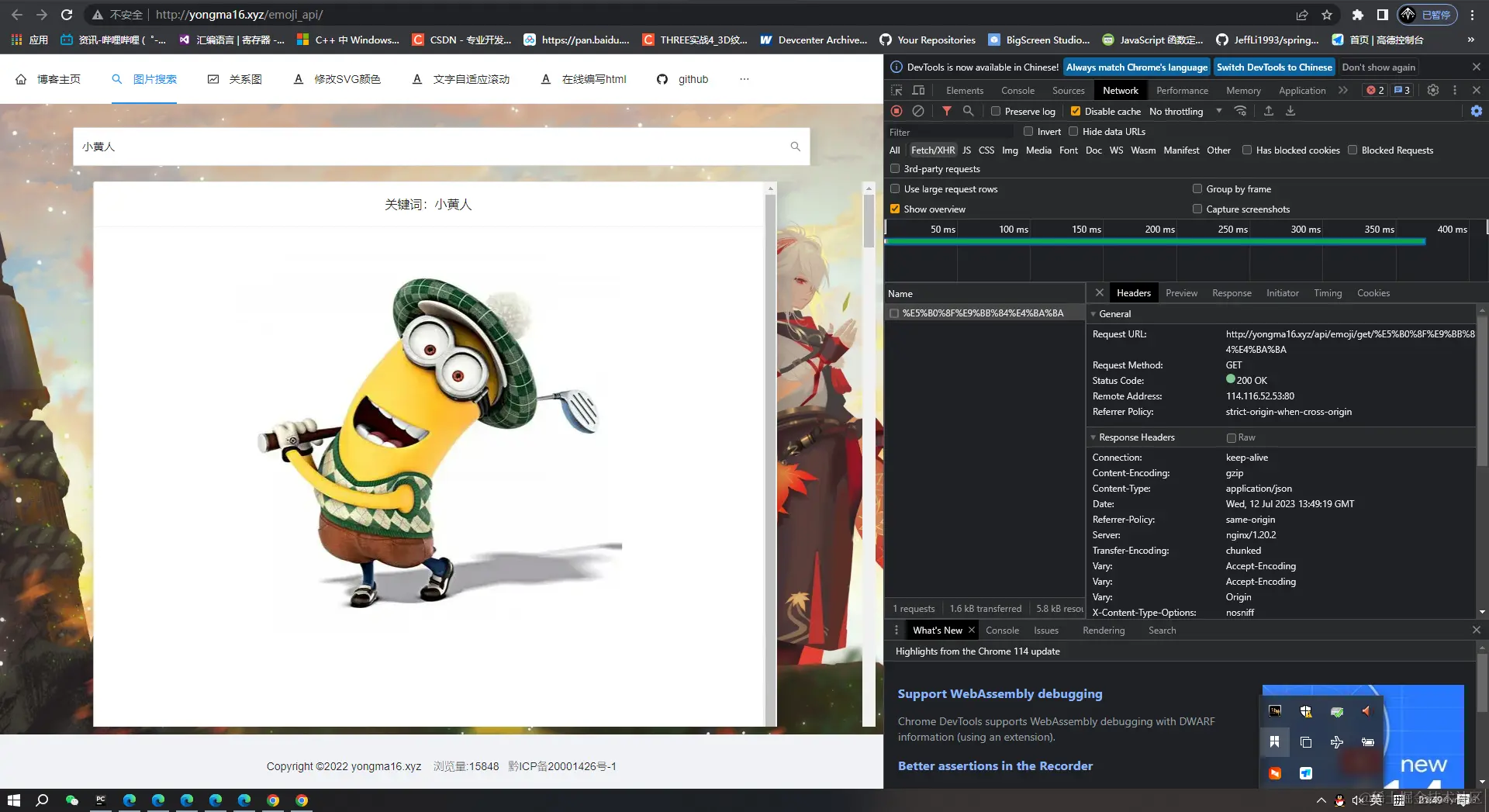Enable the Blocked Requests checkbox

click(x=1353, y=150)
